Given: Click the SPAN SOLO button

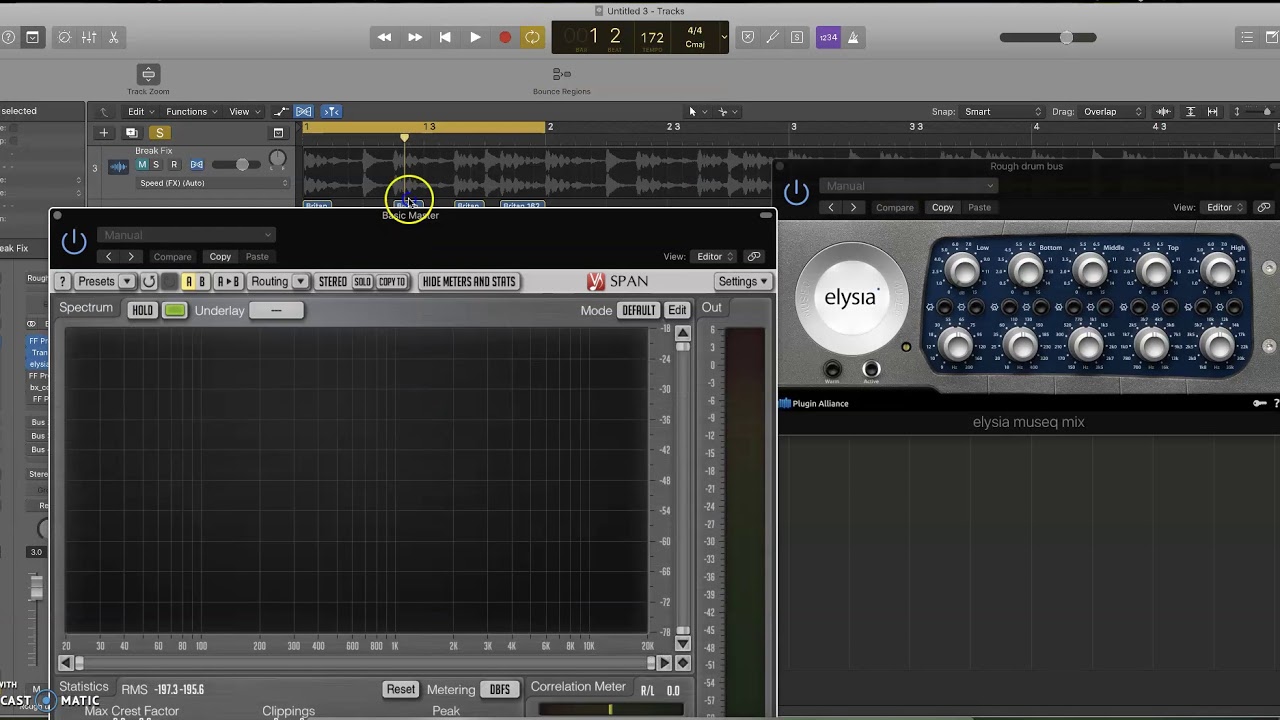Looking at the screenshot, I should pos(362,282).
